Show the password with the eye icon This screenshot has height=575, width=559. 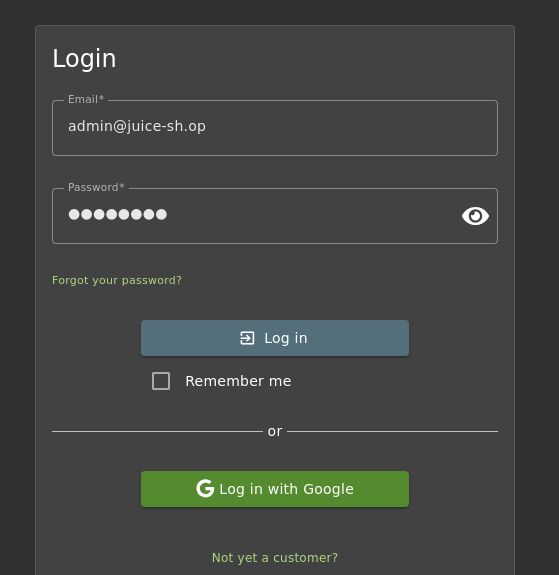(475, 216)
